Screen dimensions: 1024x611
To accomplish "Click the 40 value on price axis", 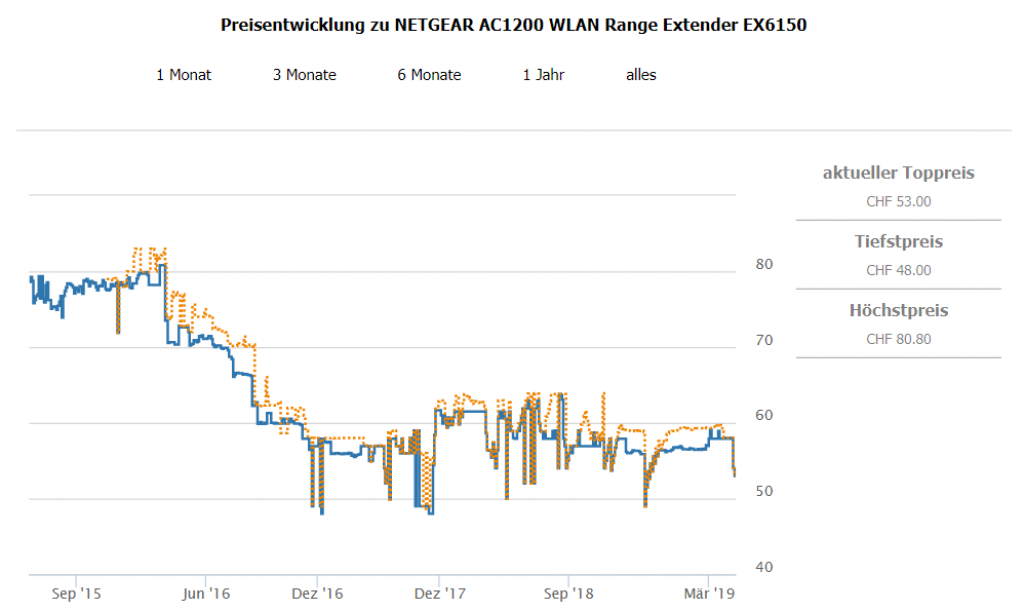I will pos(764,567).
